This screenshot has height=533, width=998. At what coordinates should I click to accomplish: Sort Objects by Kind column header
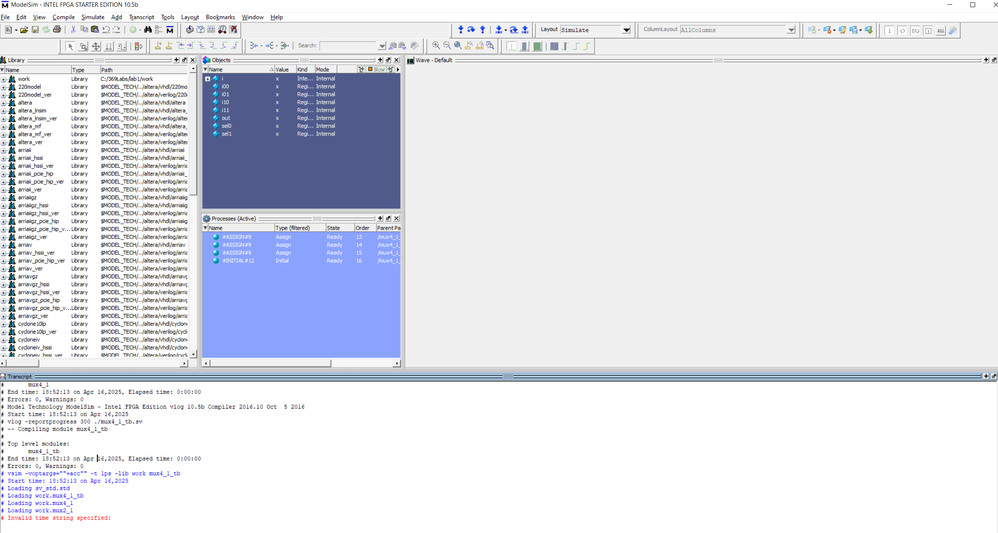305,69
